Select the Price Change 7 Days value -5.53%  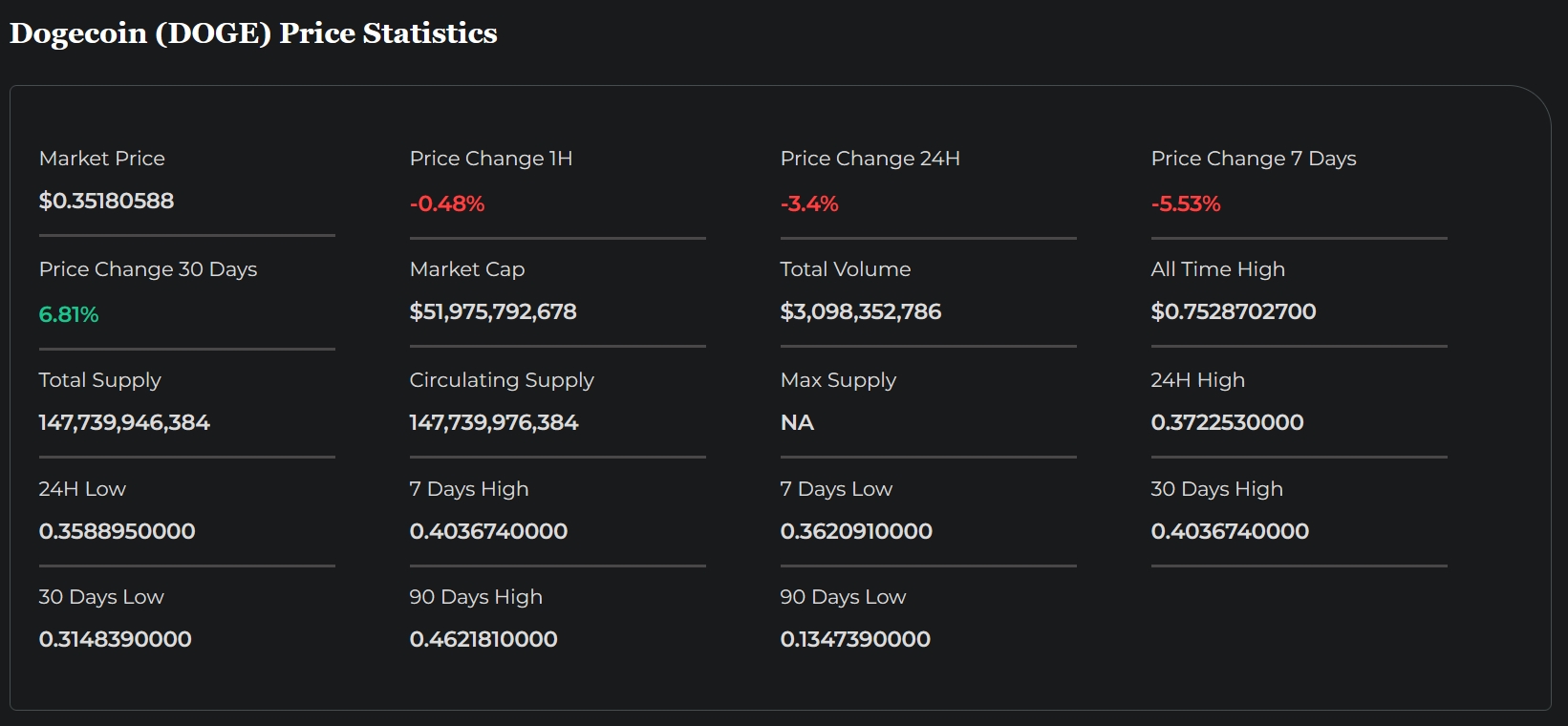tap(1186, 203)
